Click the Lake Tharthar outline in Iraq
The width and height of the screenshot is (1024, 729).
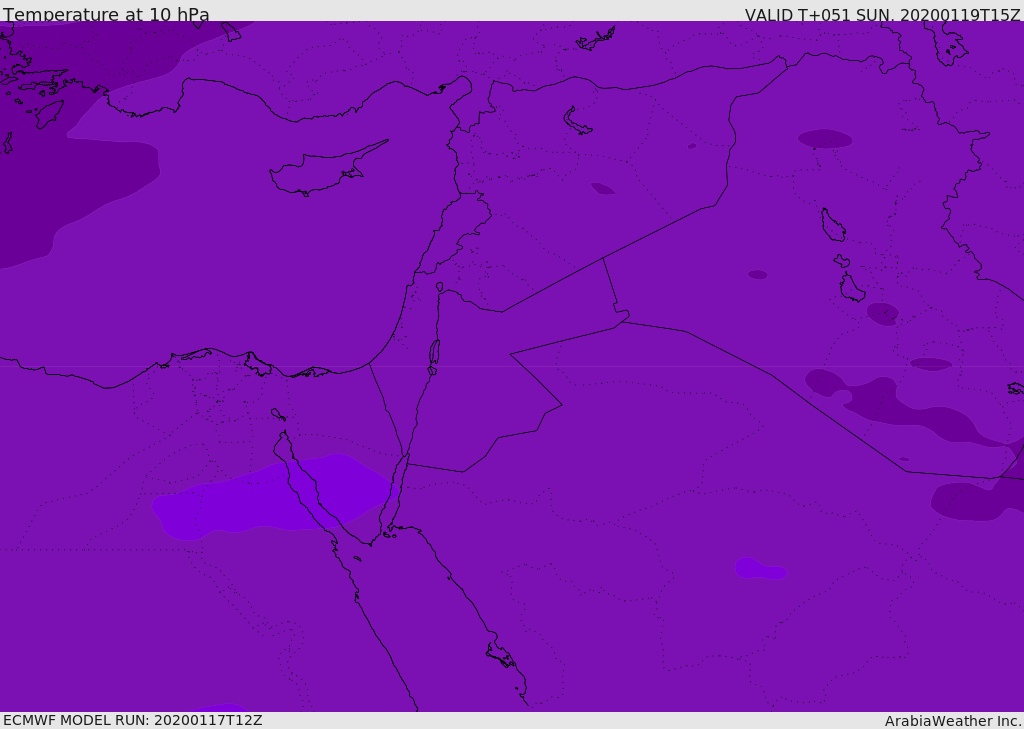pos(833,225)
